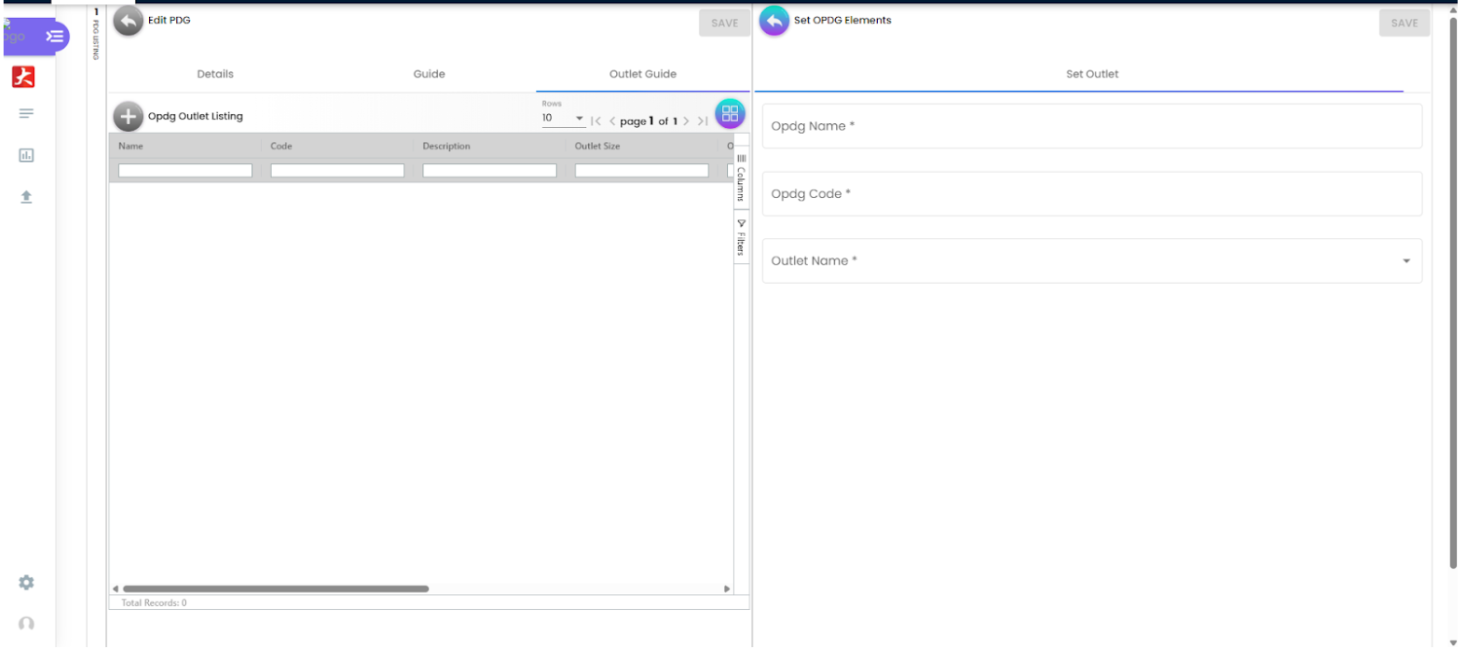Switch to the Guide tab

pyautogui.click(x=429, y=74)
